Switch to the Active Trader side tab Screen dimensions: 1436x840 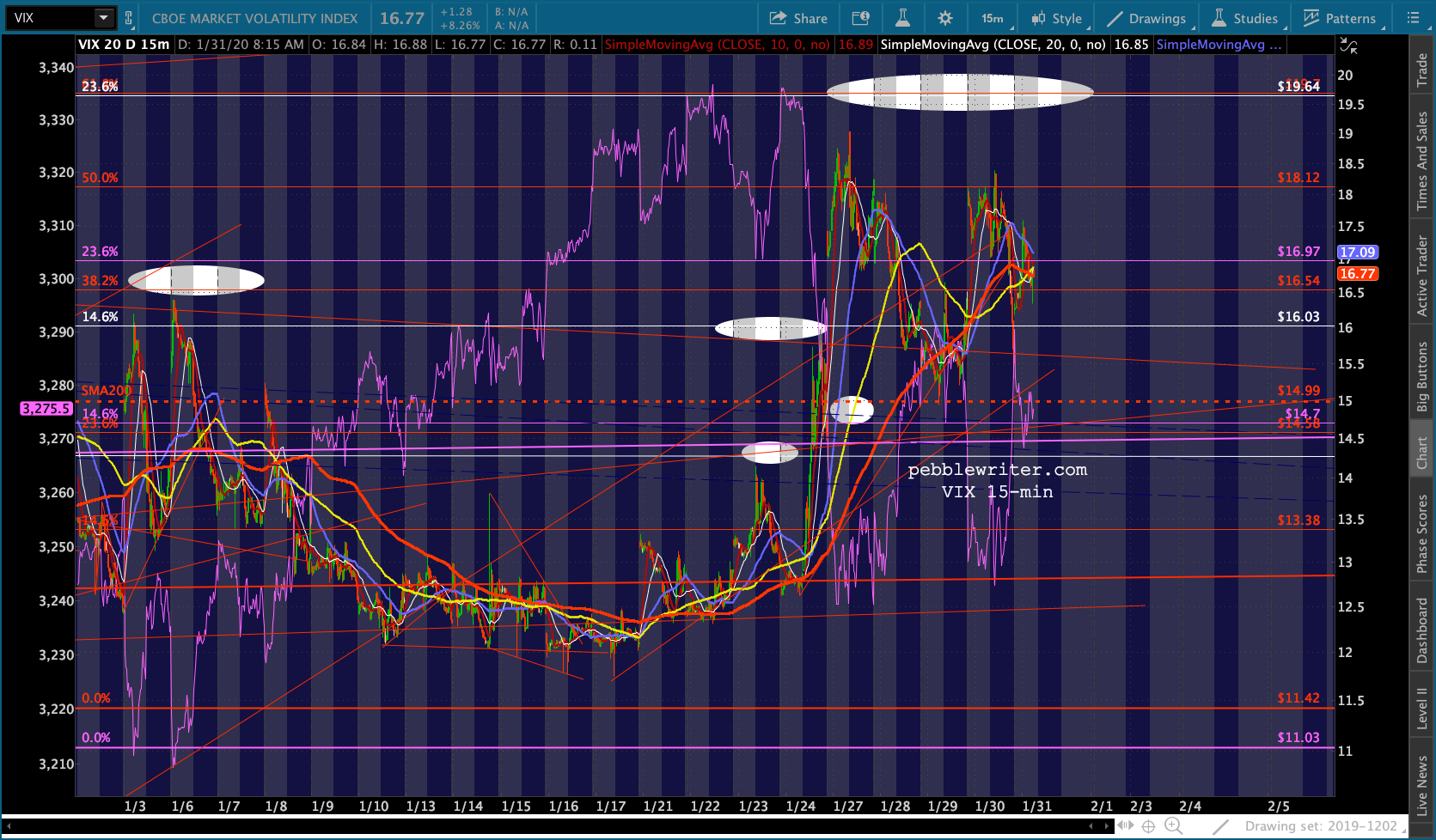(x=1422, y=277)
